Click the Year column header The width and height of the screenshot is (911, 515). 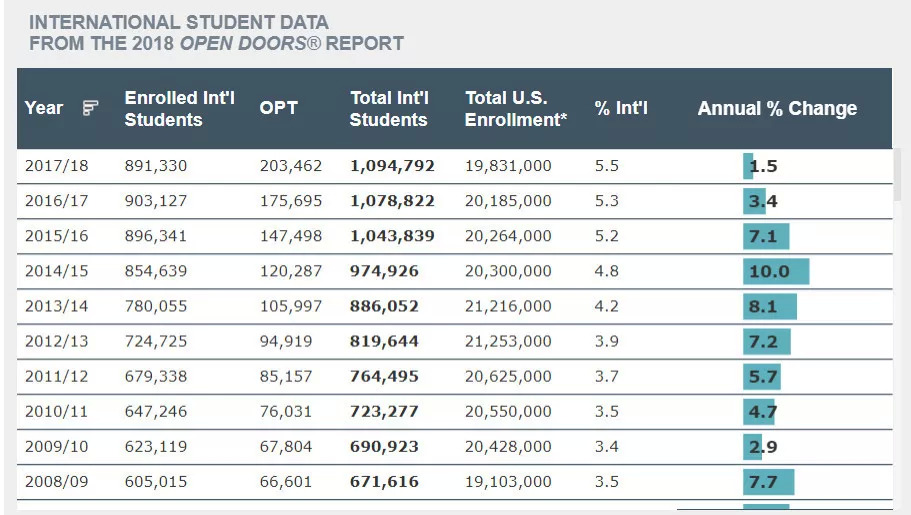coord(44,108)
